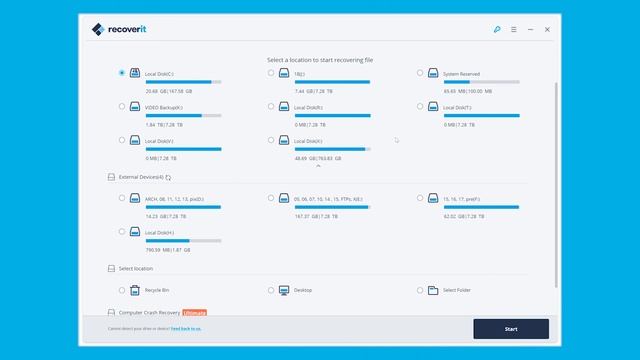This screenshot has height=360, width=640.
Task: Select the VIDEO Backup radio button
Action: (x=122, y=106)
